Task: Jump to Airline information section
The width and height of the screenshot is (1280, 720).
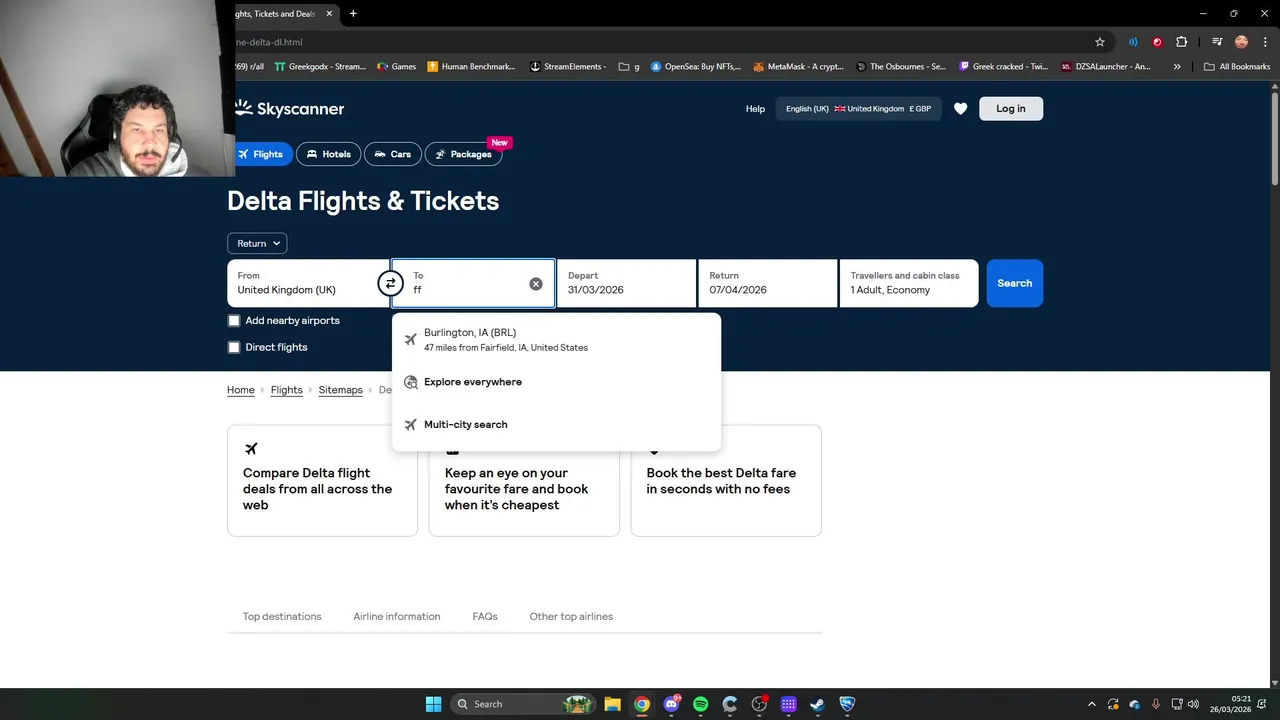Action: (397, 617)
